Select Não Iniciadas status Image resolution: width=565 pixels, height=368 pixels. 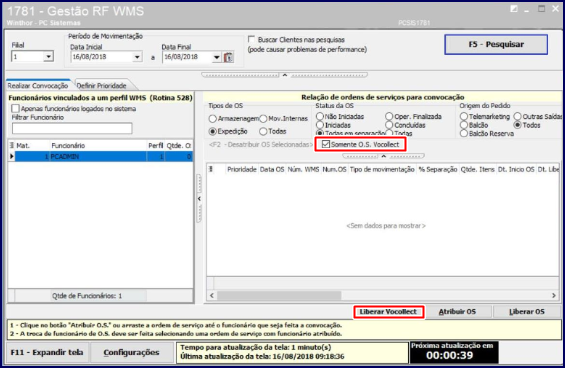320,116
